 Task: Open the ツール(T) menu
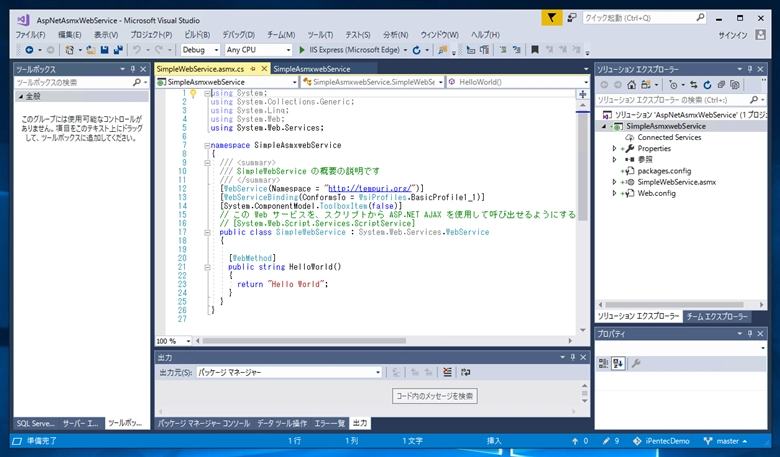click(x=320, y=35)
